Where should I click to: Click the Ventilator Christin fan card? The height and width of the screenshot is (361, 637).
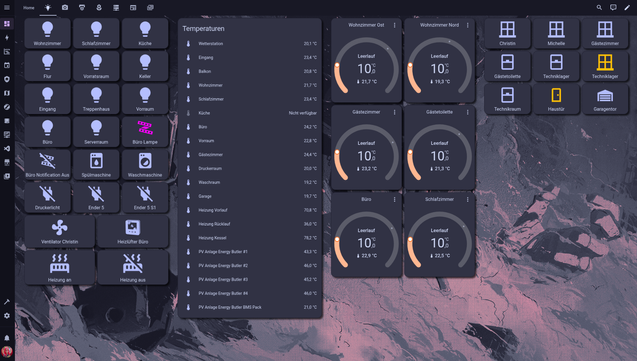click(60, 231)
